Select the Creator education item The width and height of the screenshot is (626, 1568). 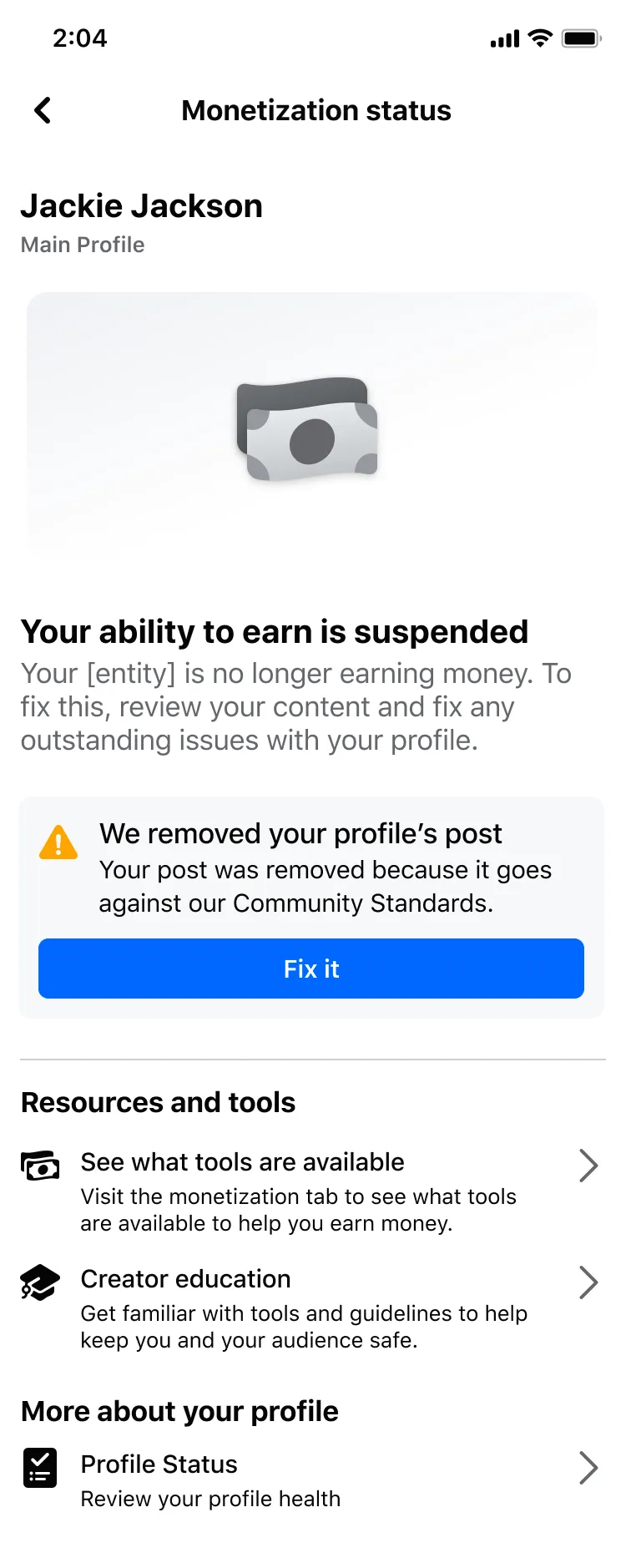pyautogui.click(x=185, y=1279)
